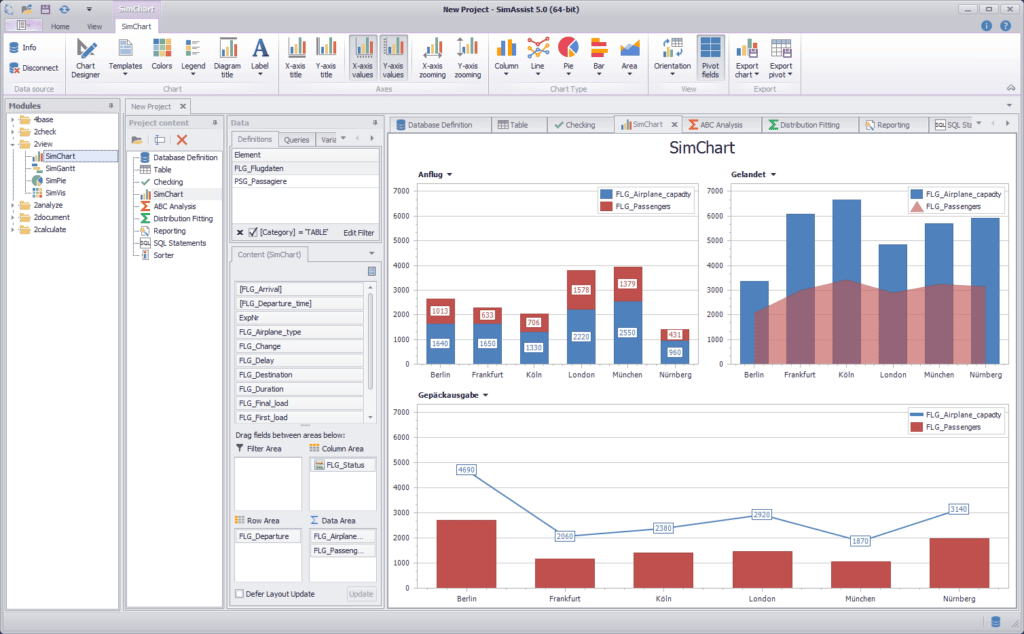Toggle the [Category] = 'TABLE' filter checkbox
Image resolution: width=1024 pixels, height=634 pixels.
(253, 232)
